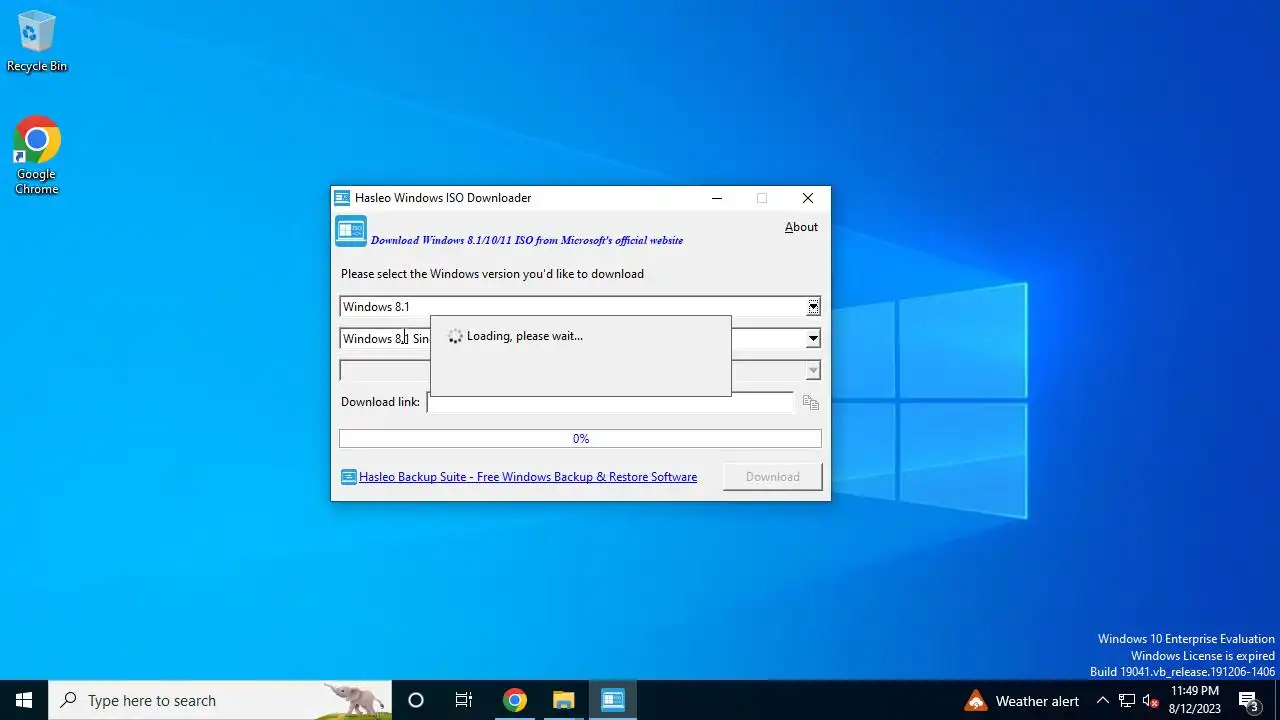1280x720 pixels.
Task: Click the clock showing 11:49 PM
Action: (x=1195, y=700)
